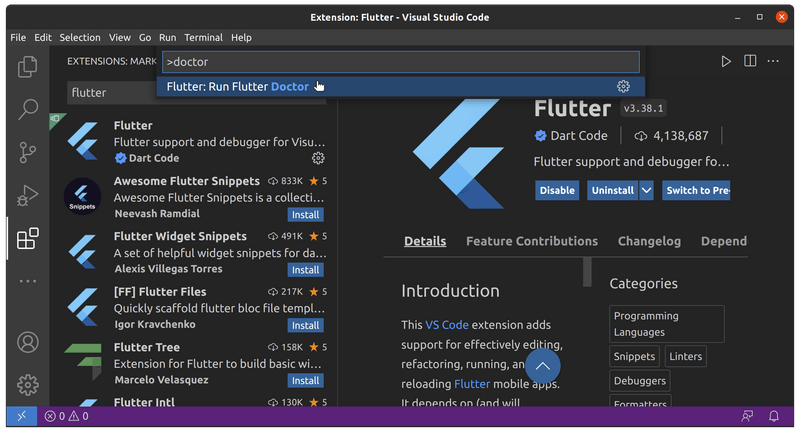Viewport: 800px width, 433px height.
Task: Disable the Flutter extension
Action: (557, 190)
